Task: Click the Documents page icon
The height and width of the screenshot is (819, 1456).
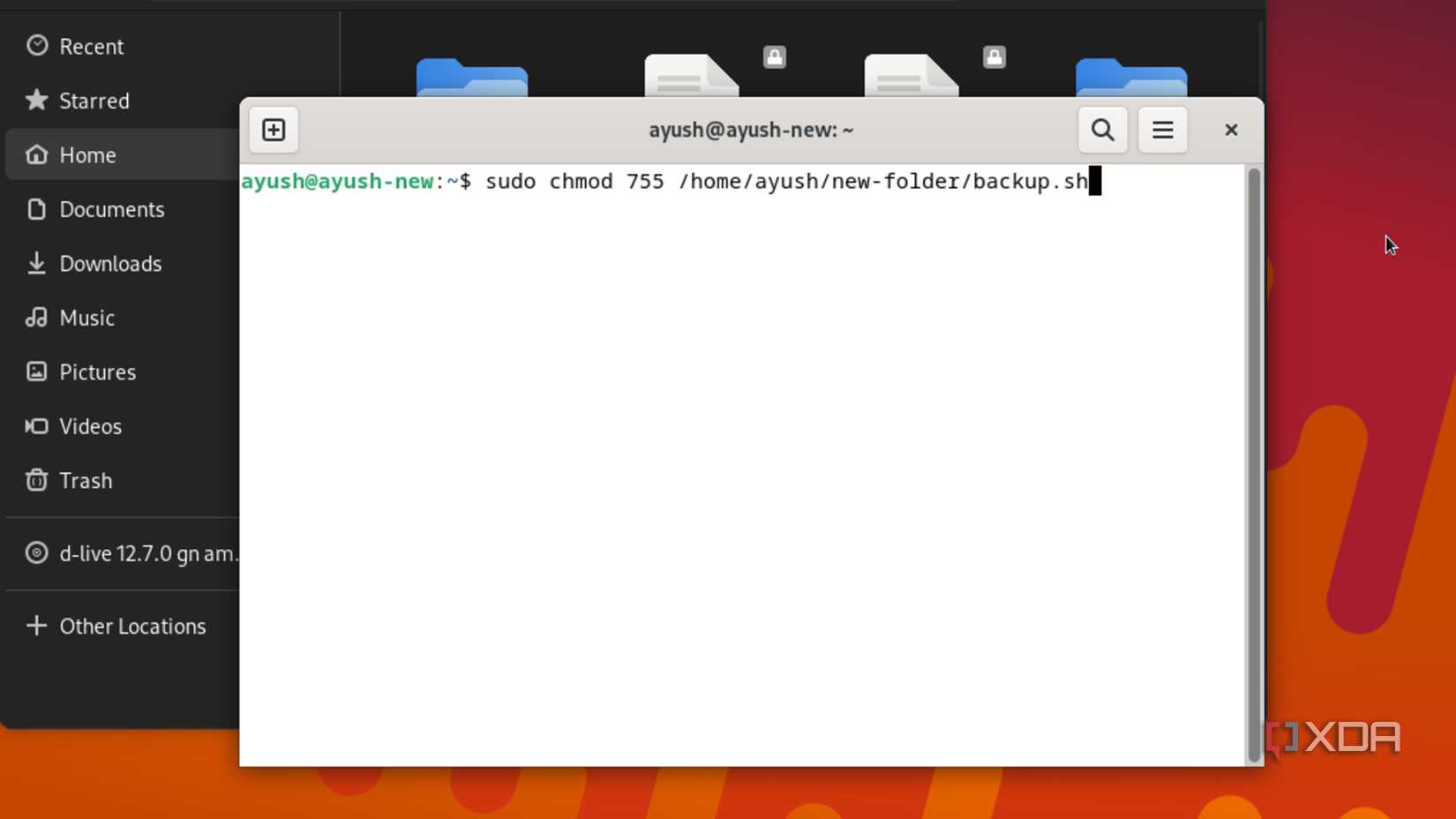Action: (x=36, y=209)
